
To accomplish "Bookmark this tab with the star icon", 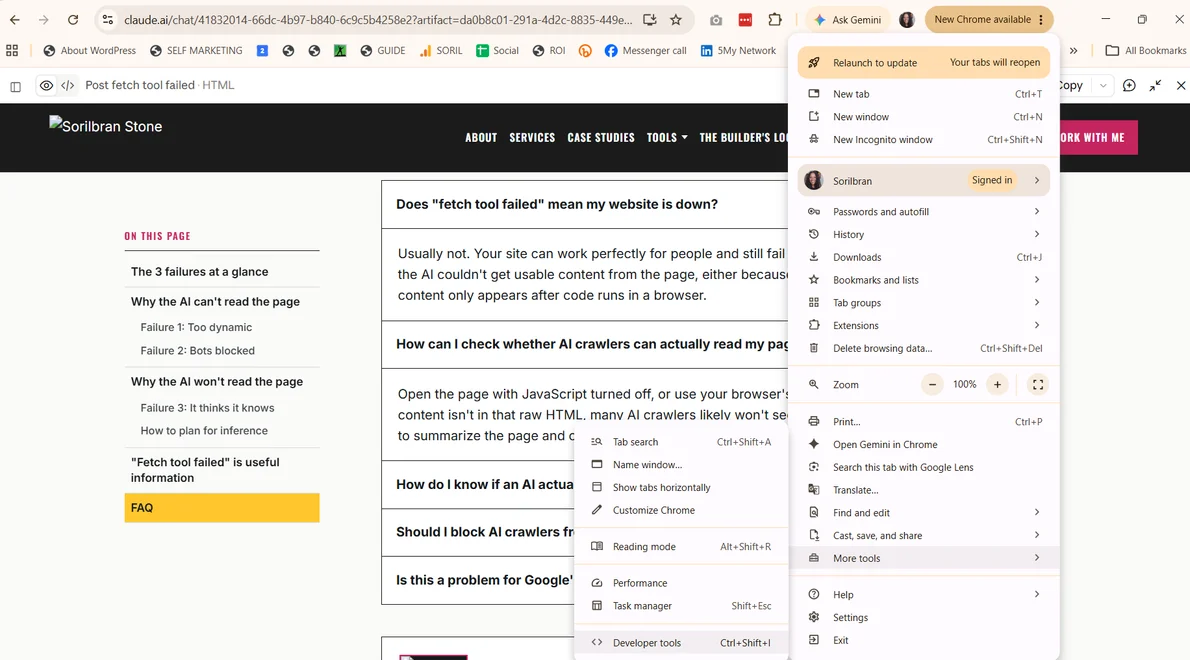I will (x=675, y=20).
